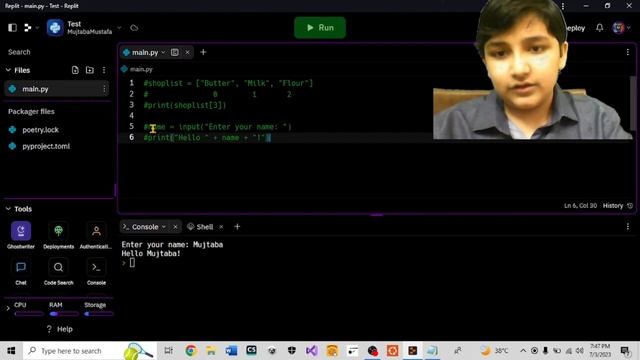Close the Console tab

(175, 227)
